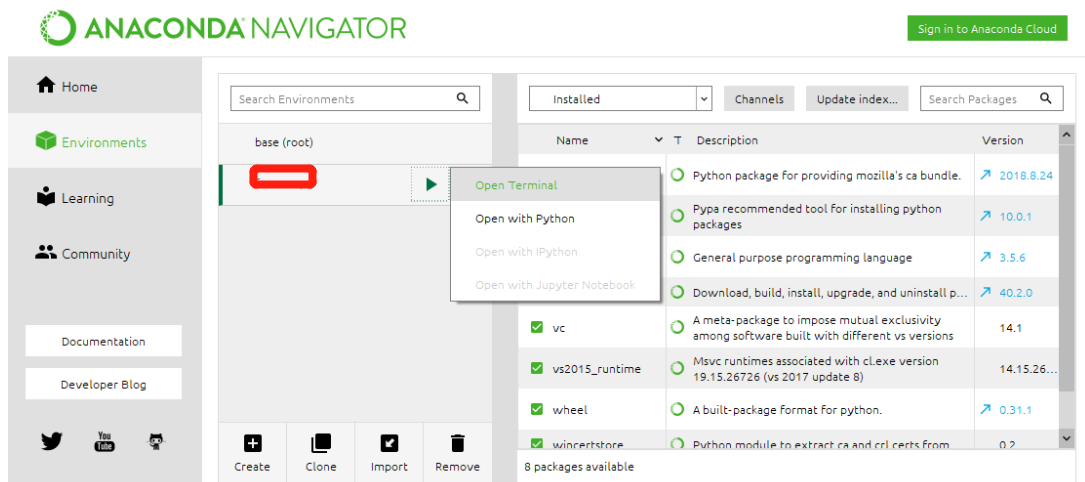Open the Developer Blog link button
This screenshot has width=1085, height=482.
click(x=103, y=384)
